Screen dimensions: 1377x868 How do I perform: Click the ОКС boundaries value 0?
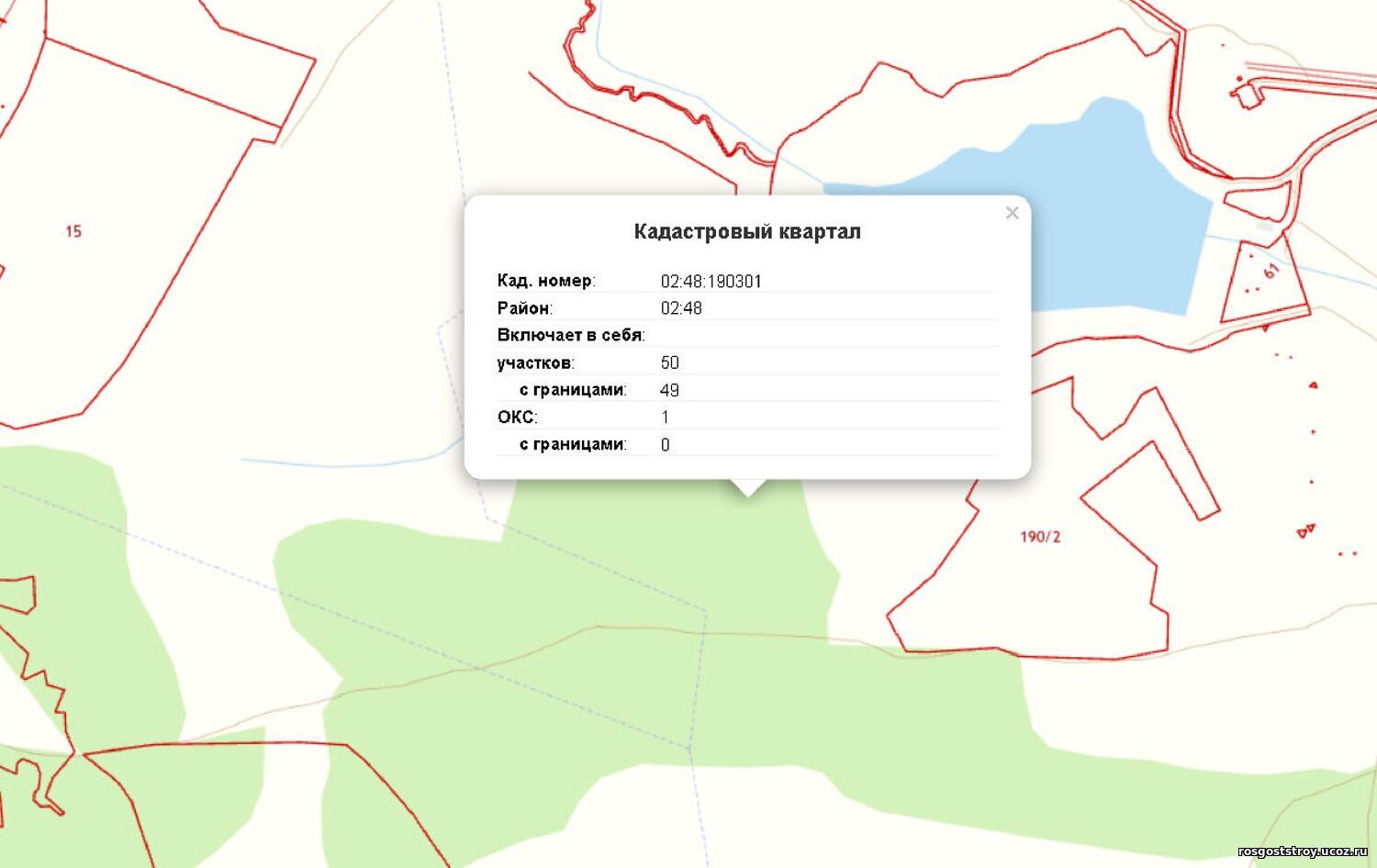(x=665, y=445)
